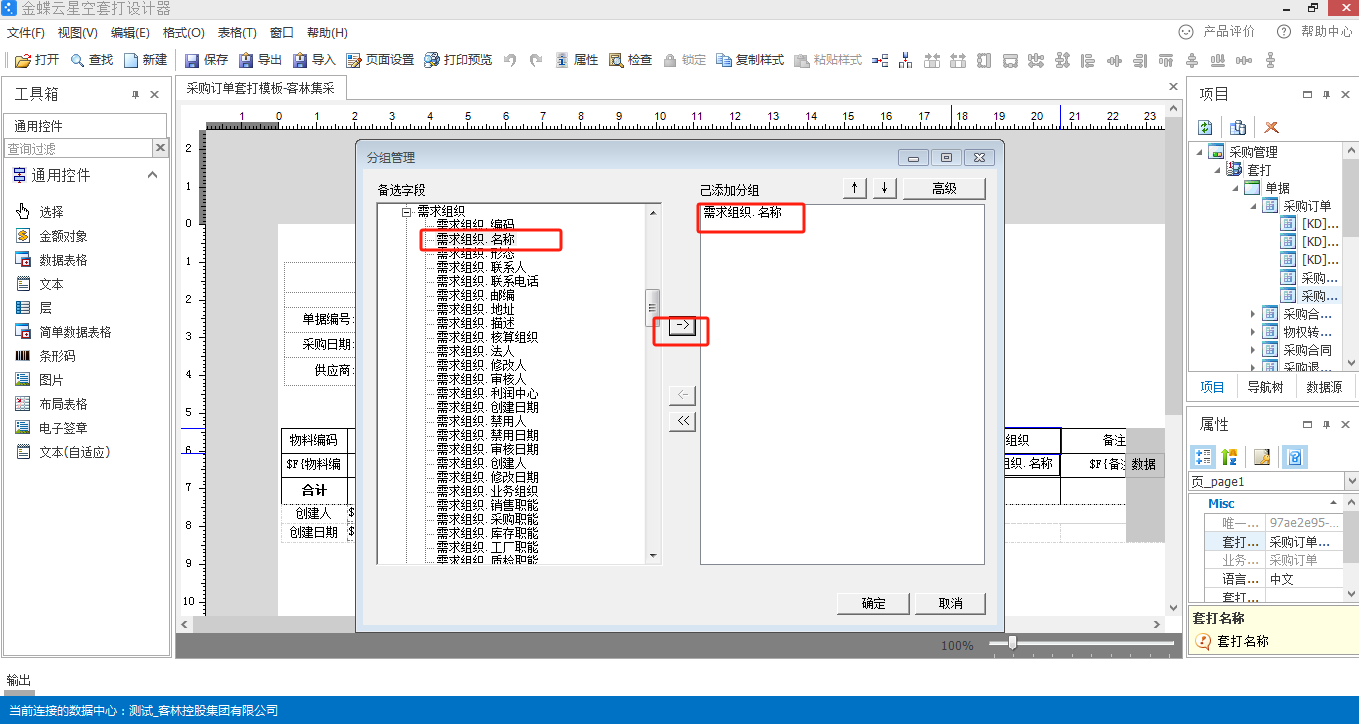Select 需求组织.名称 in added groups
Image resolution: width=1359 pixels, height=724 pixels.
tap(742, 212)
